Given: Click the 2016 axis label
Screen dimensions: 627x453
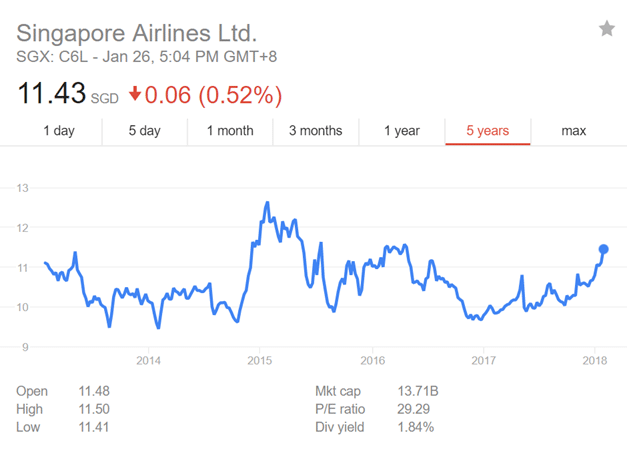Looking at the screenshot, I should [x=371, y=360].
